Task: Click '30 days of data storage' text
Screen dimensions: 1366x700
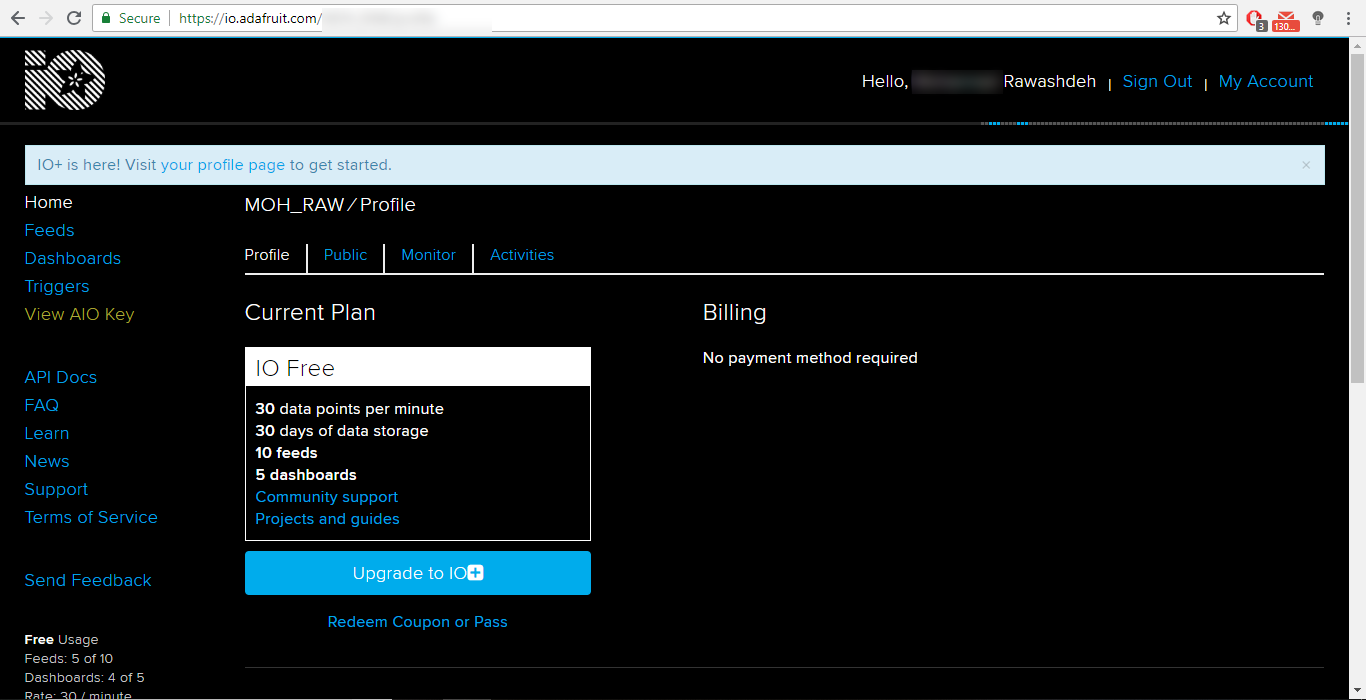Action: (342, 431)
